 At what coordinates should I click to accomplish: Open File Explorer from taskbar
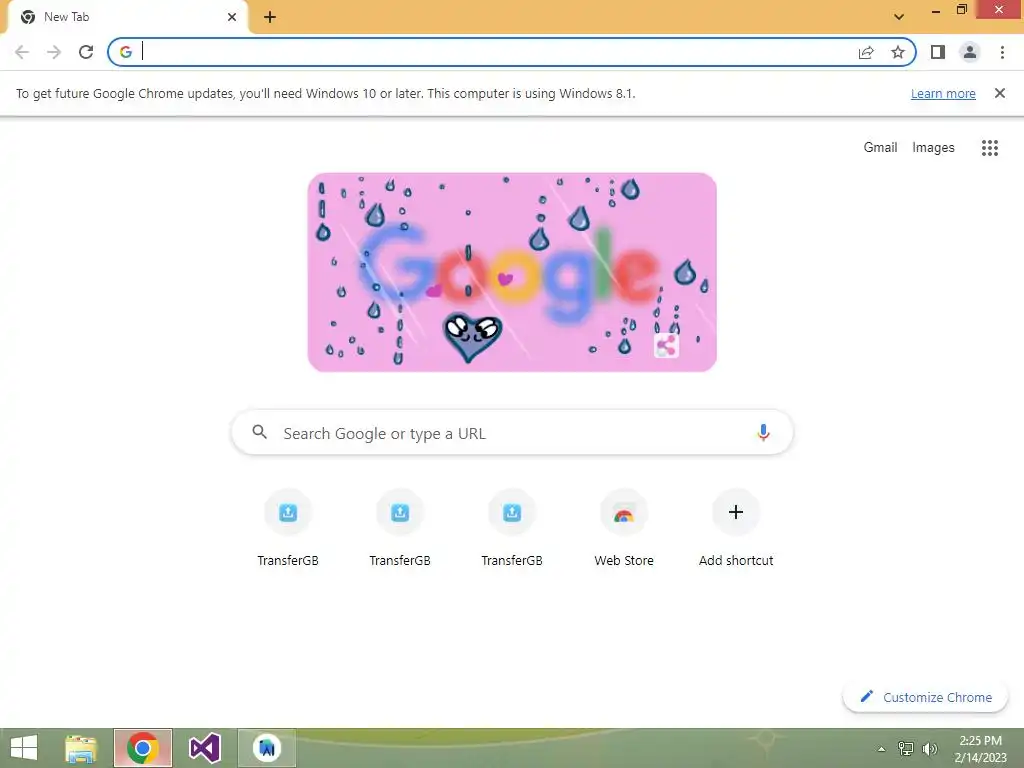pos(81,748)
